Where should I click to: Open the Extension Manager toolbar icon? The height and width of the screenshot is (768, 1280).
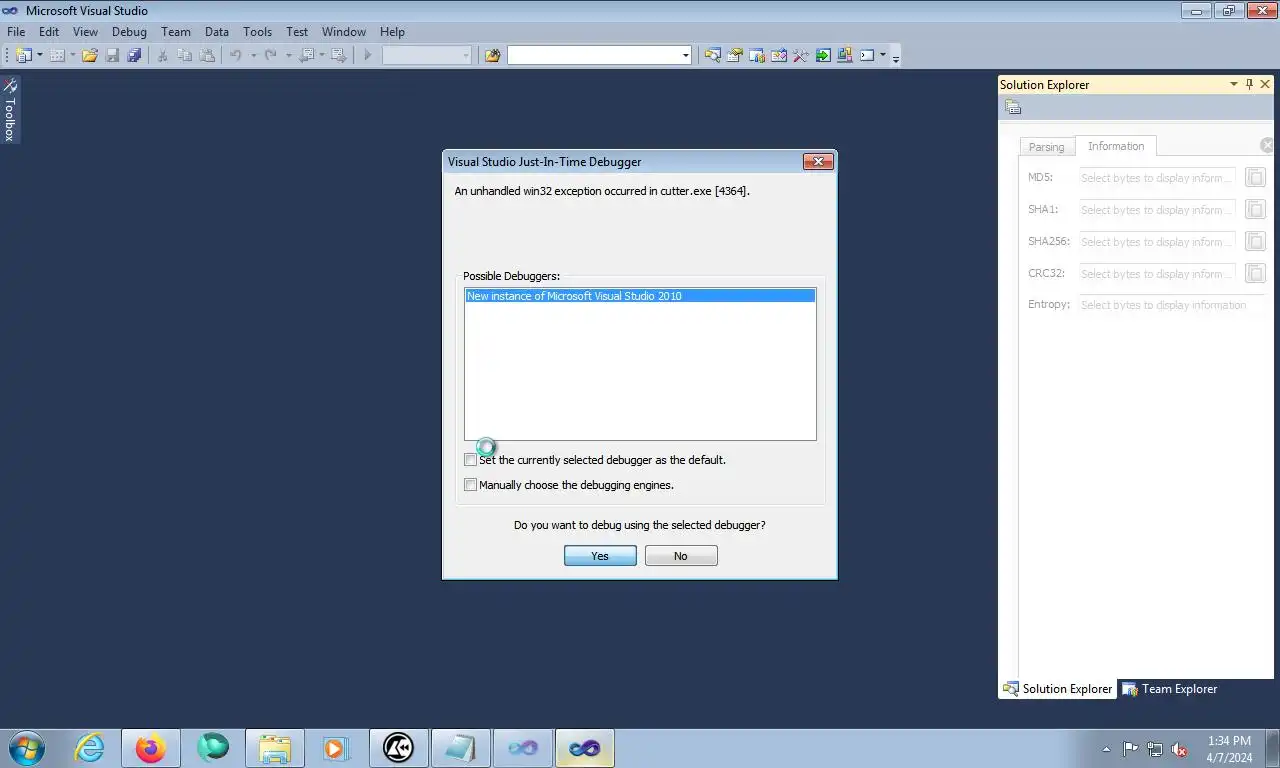pos(845,56)
